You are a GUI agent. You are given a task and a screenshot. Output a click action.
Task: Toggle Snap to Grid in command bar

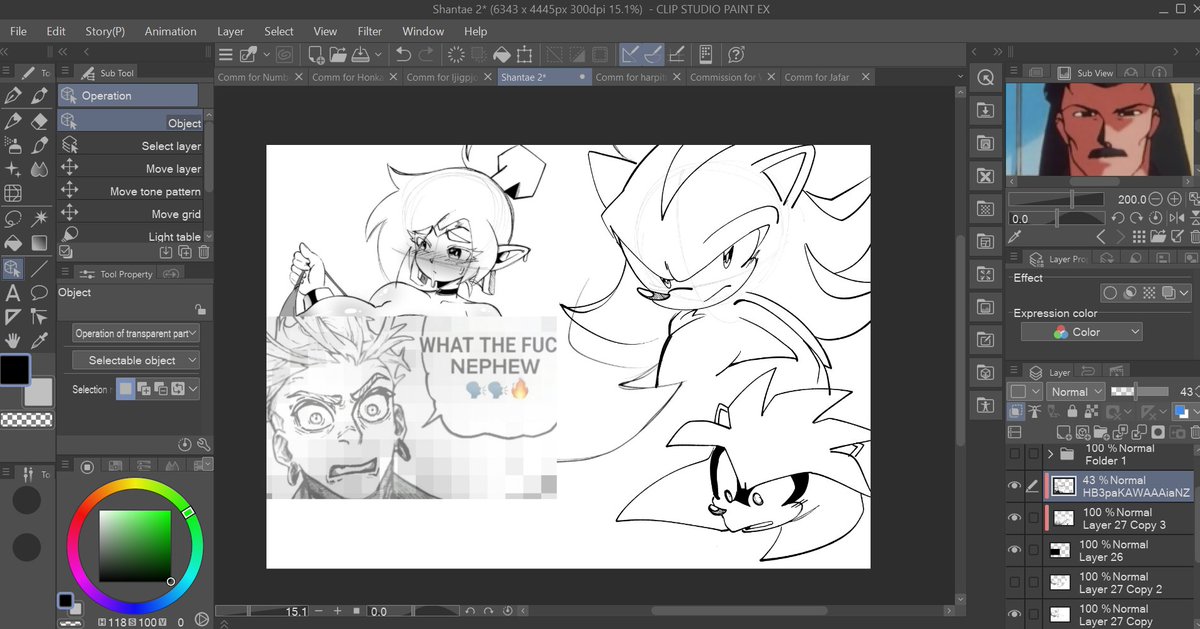point(677,54)
